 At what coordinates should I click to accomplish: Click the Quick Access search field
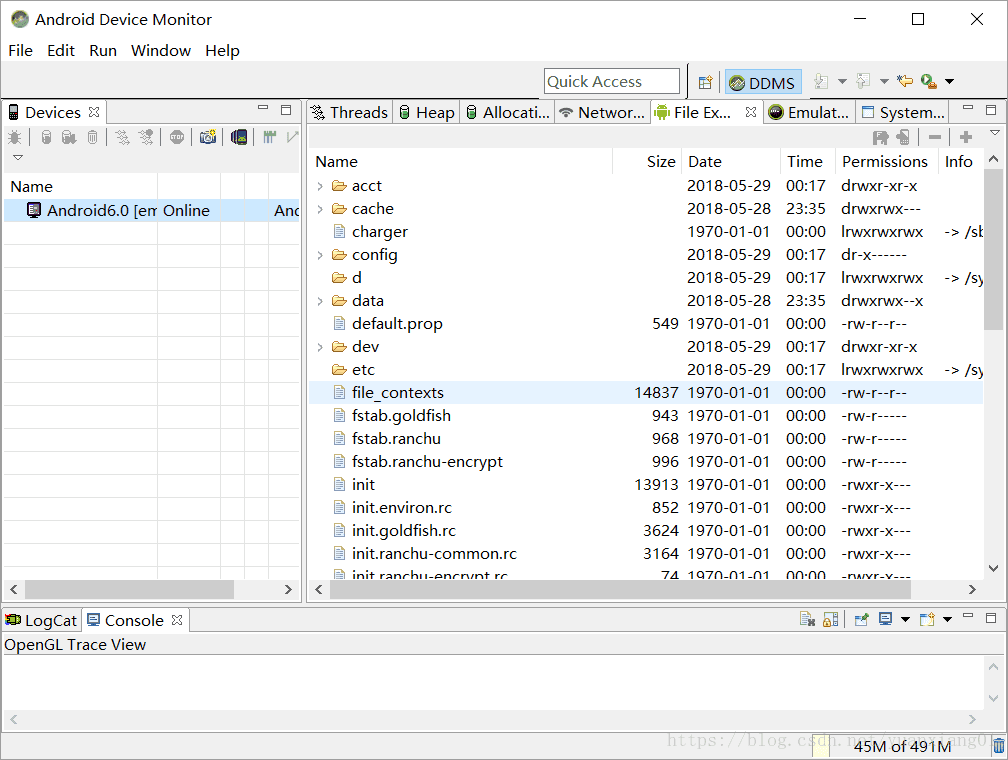coord(612,82)
